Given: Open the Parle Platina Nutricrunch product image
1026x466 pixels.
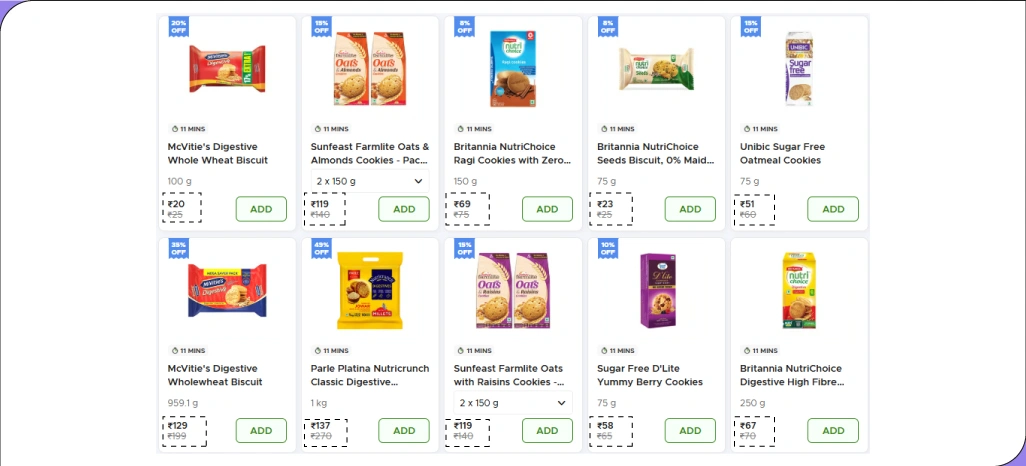Looking at the screenshot, I should click(370, 290).
